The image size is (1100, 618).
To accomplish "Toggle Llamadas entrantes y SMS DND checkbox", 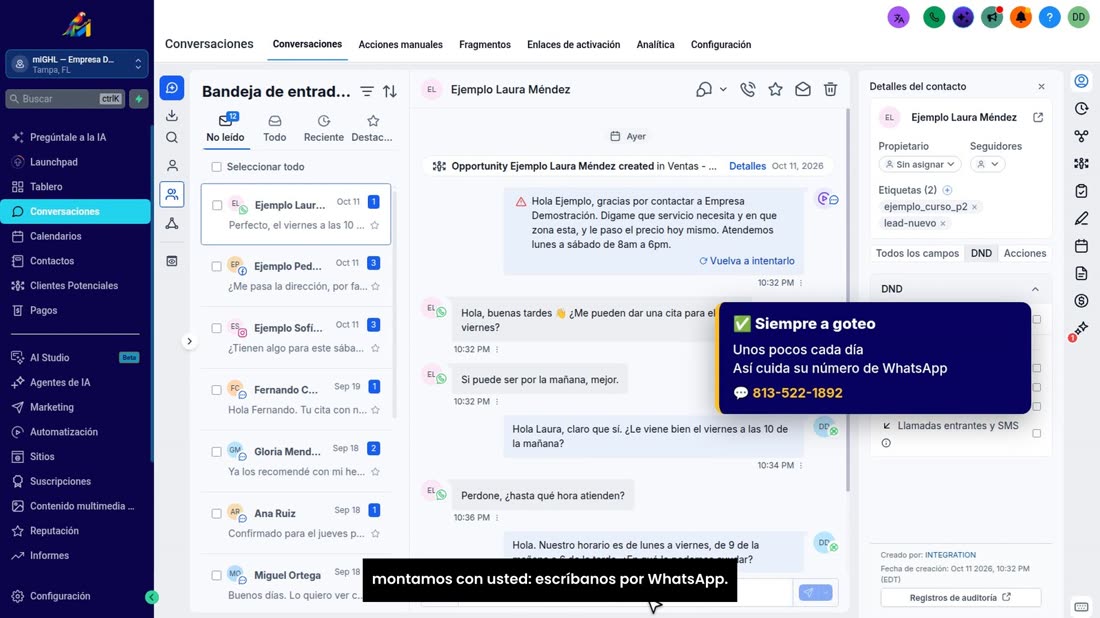I will click(x=1037, y=434).
